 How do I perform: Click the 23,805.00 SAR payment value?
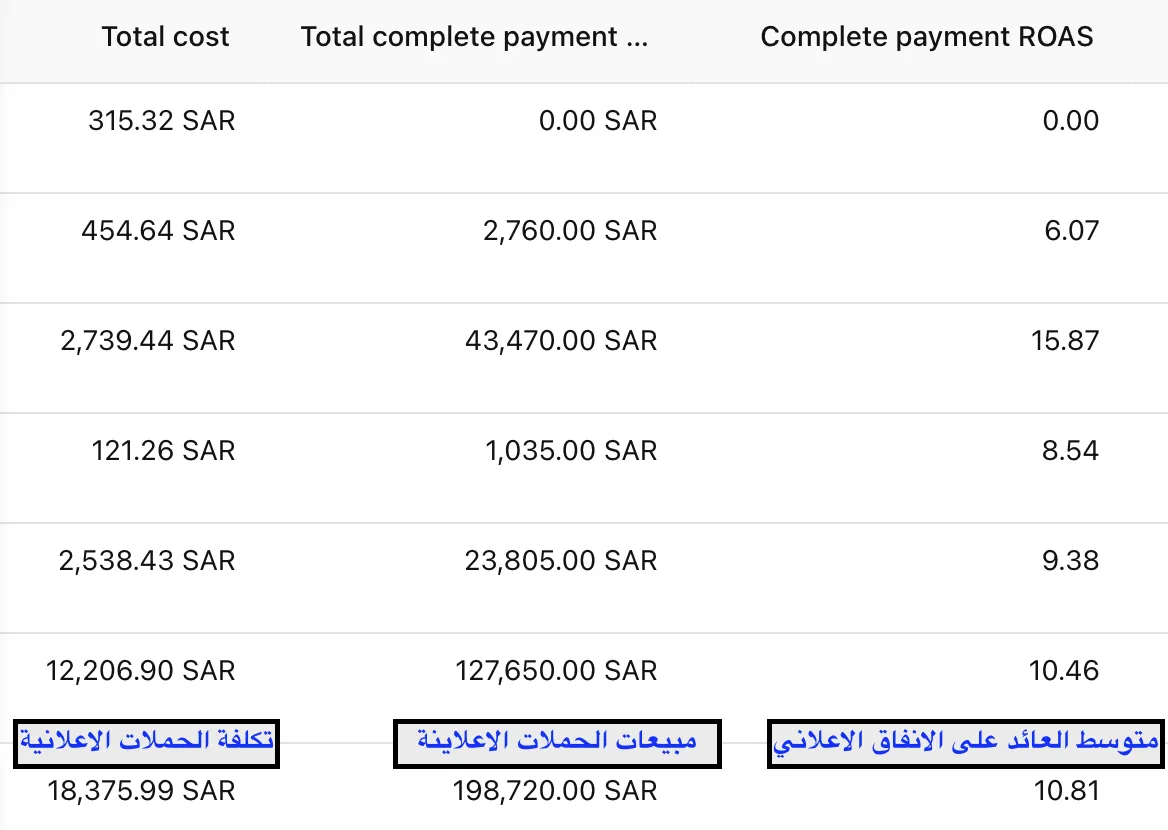coord(561,561)
